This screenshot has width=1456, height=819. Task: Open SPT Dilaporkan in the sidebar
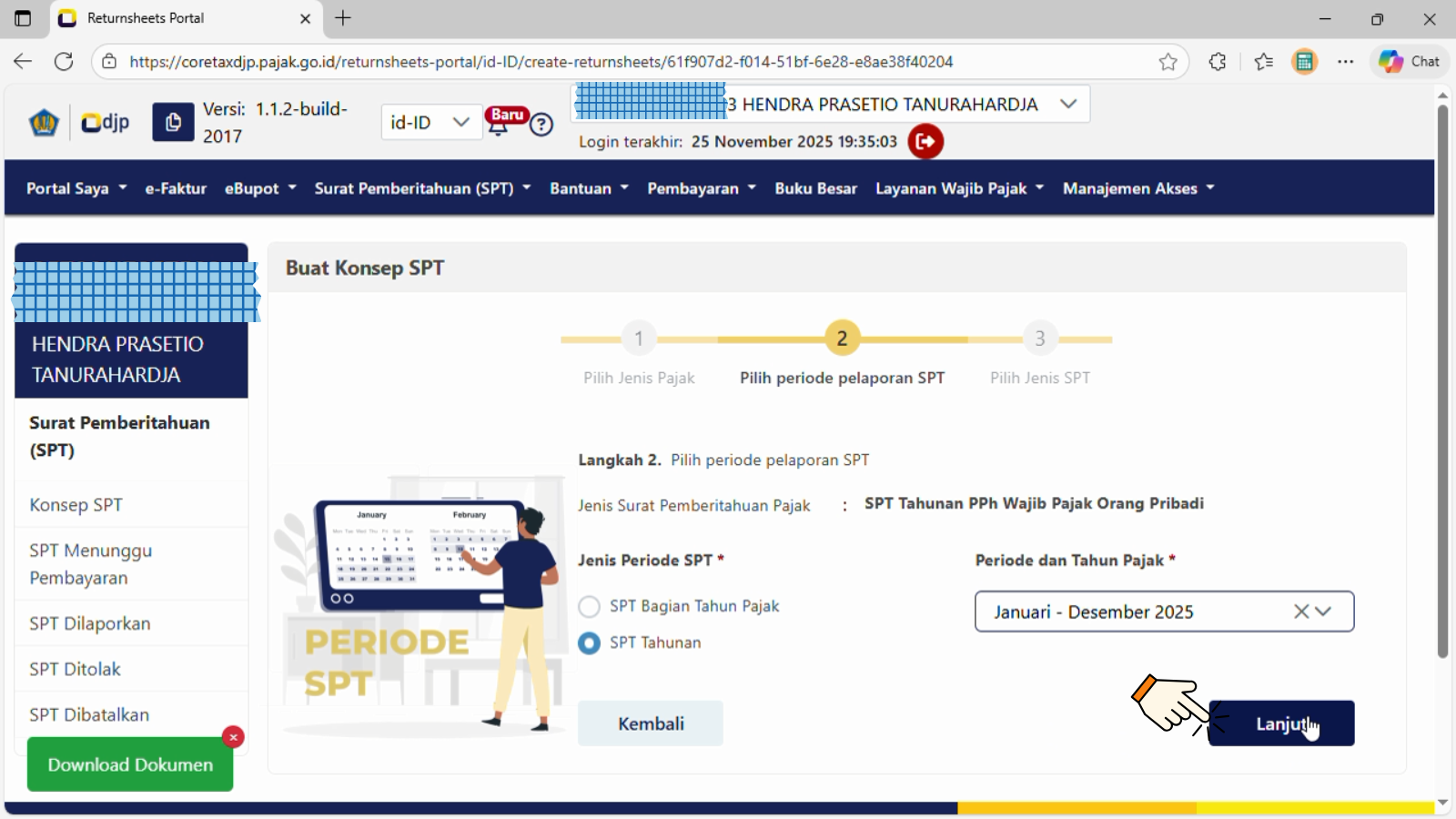90,623
